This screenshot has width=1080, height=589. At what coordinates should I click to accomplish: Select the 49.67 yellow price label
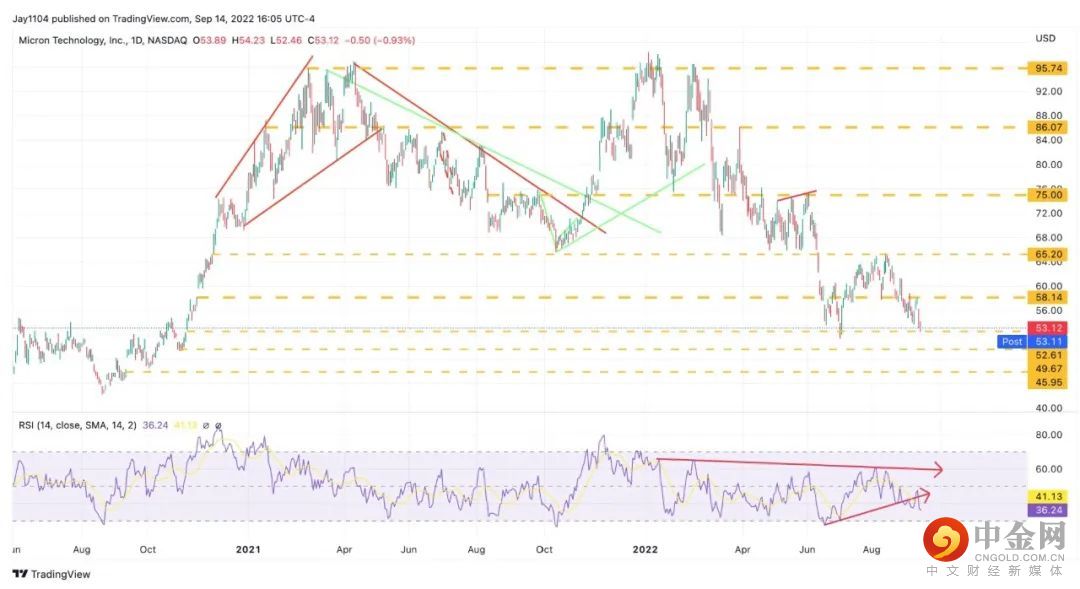point(1048,369)
